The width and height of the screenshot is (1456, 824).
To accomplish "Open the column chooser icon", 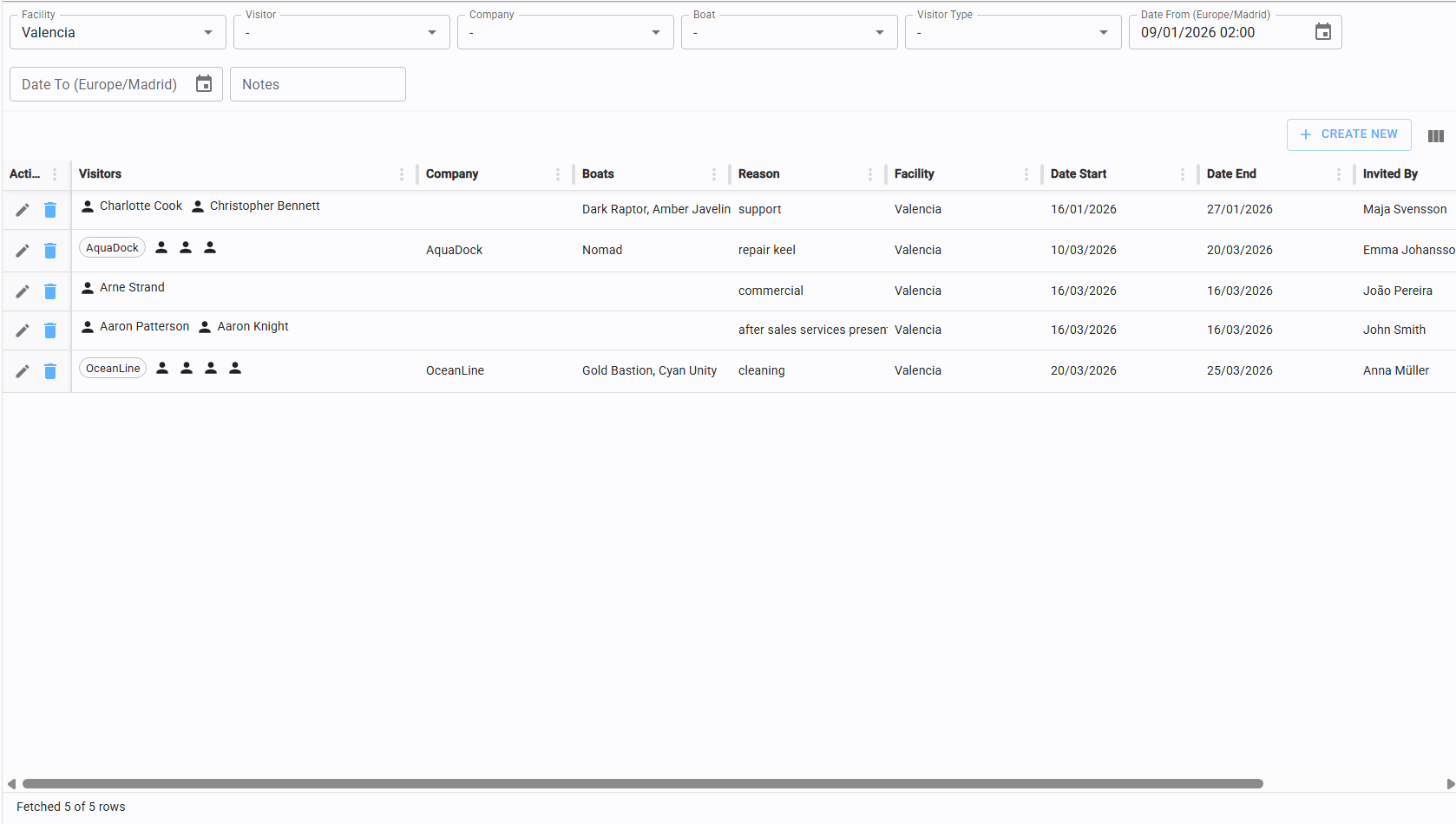I will click(x=1435, y=136).
